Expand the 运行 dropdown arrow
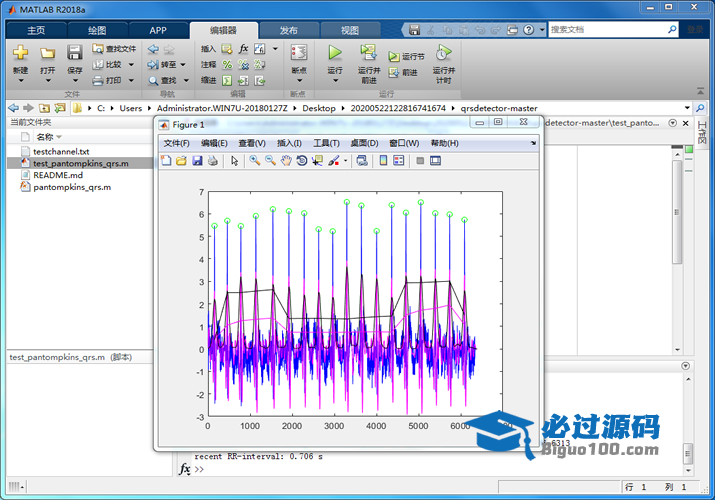 pos(335,81)
